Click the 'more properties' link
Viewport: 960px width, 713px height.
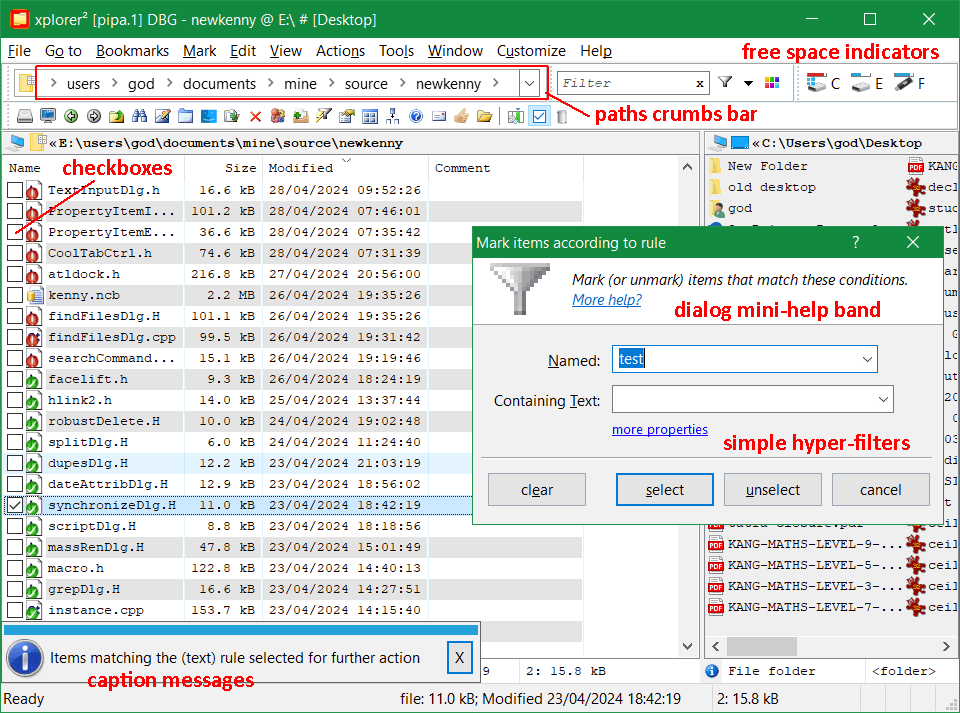click(659, 430)
